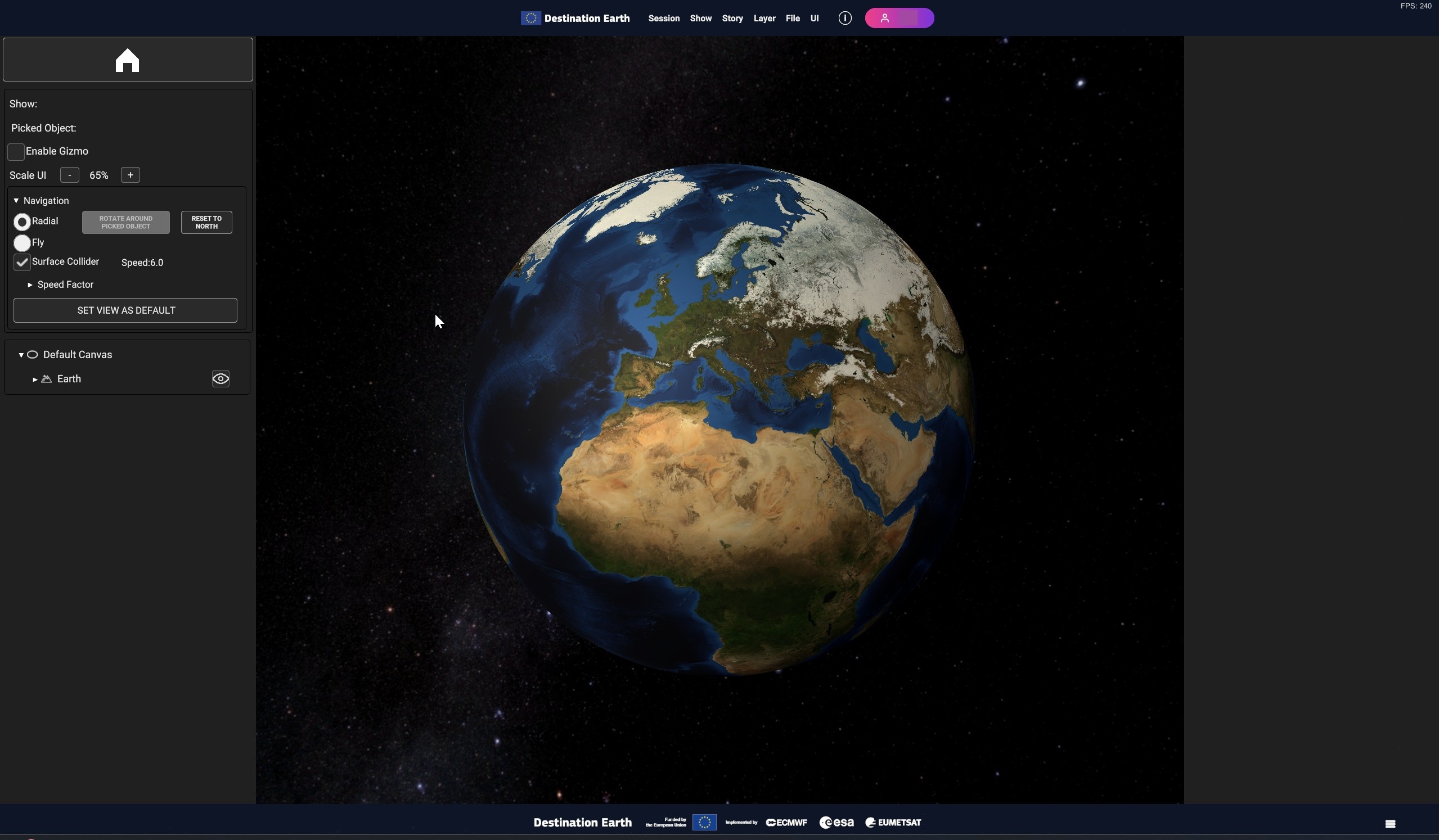This screenshot has height=840, width=1439.
Task: Increase Scale UI with plus button
Action: tap(130, 175)
